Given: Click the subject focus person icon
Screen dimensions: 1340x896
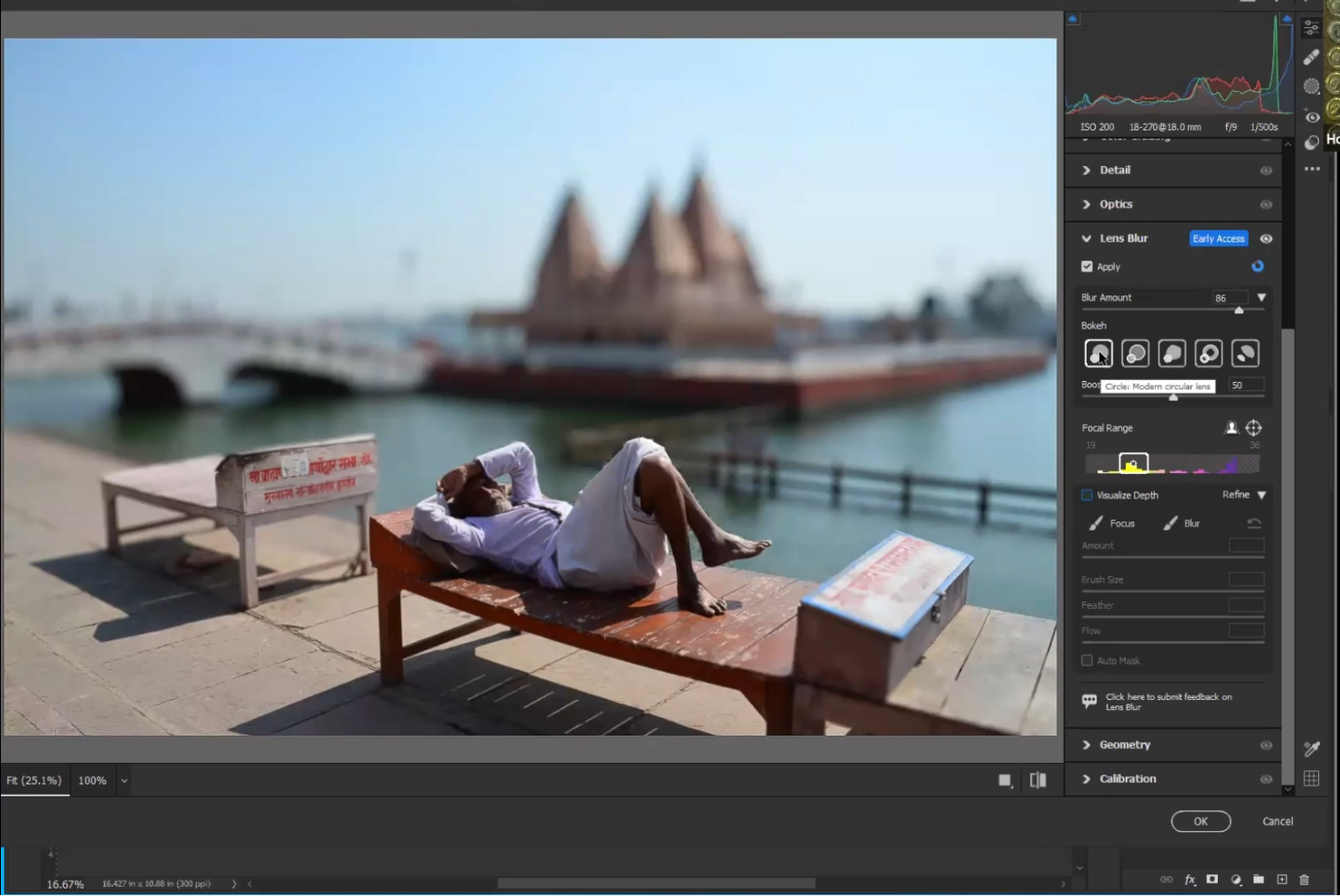Looking at the screenshot, I should (x=1231, y=427).
